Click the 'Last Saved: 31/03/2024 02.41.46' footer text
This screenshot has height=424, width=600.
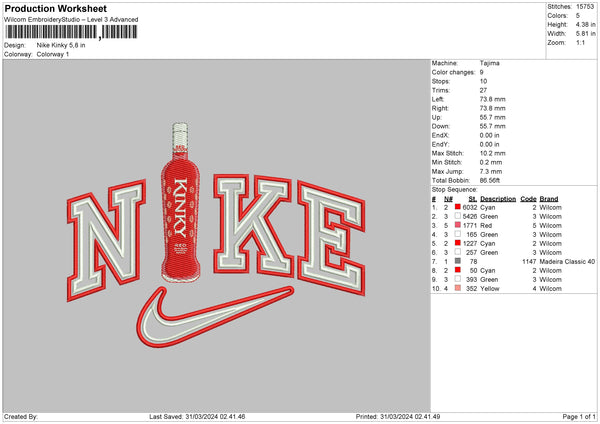pyautogui.click(x=197, y=416)
